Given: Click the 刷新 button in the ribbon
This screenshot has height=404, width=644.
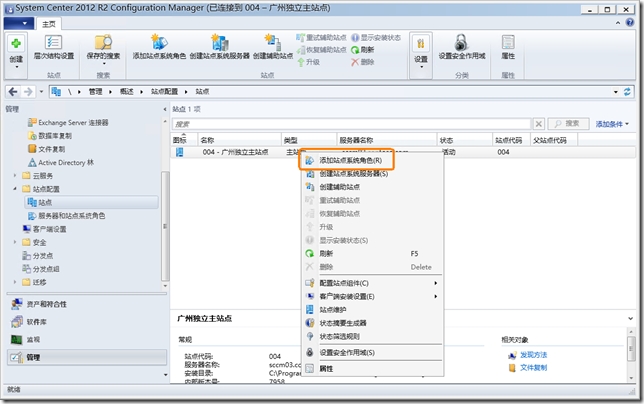Looking at the screenshot, I should (363, 50).
